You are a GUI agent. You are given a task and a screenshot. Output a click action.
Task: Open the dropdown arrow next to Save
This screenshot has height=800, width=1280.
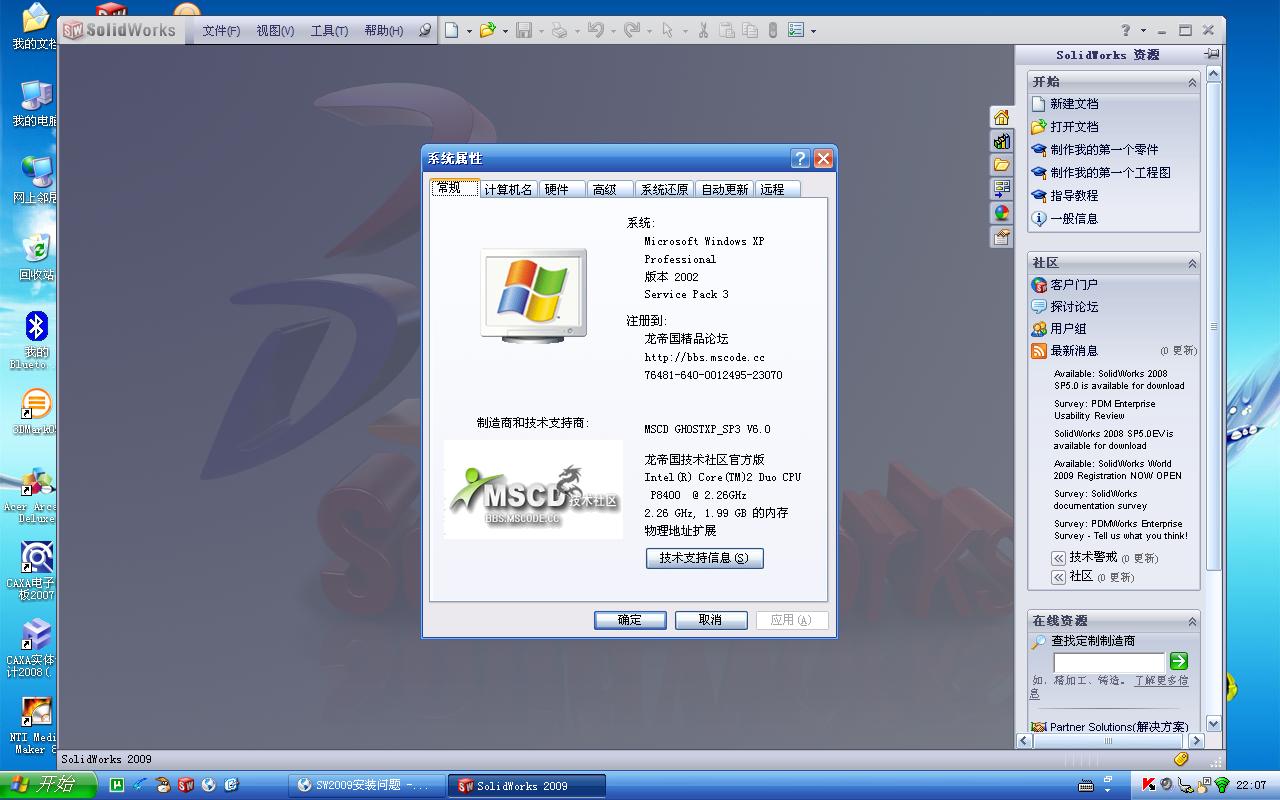click(x=541, y=32)
